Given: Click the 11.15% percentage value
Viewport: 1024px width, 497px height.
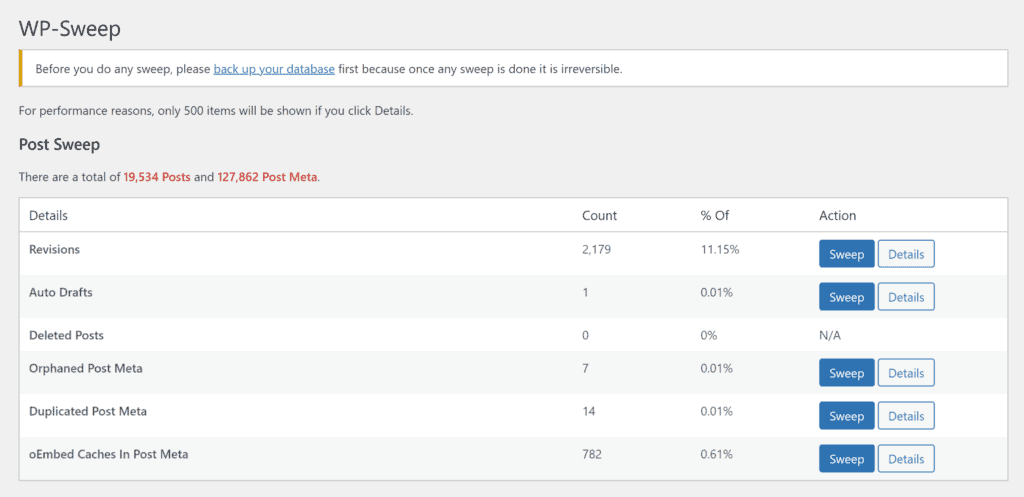Looking at the screenshot, I should point(720,249).
